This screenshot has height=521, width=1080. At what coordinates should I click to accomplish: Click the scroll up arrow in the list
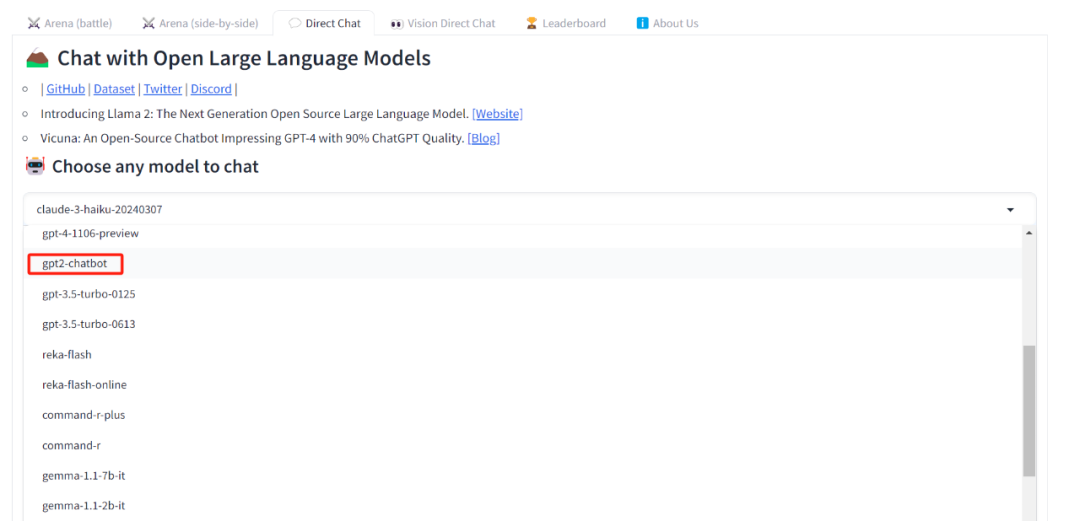tap(1029, 233)
